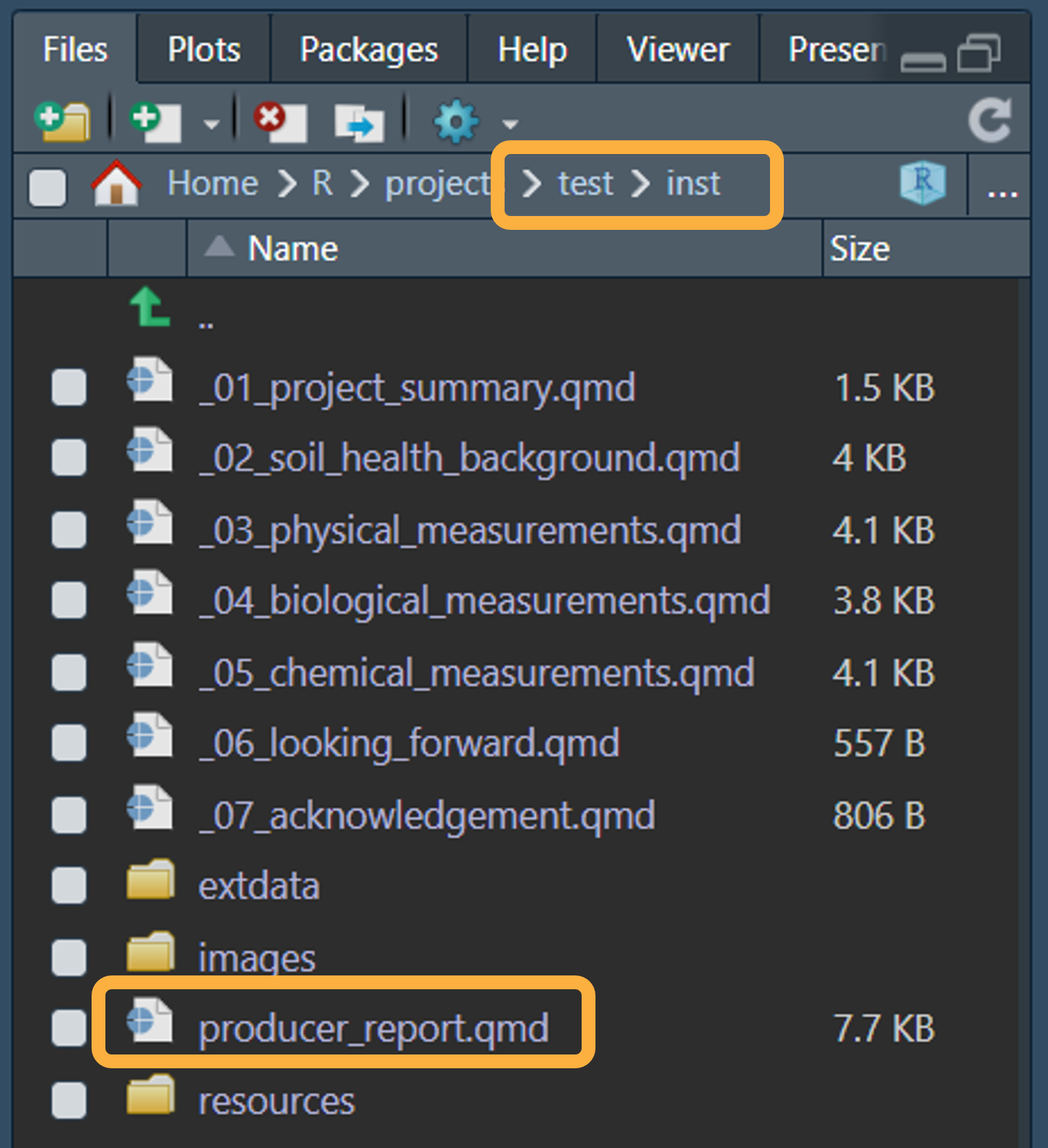
Task: Open the Packages tab
Action: [x=368, y=49]
